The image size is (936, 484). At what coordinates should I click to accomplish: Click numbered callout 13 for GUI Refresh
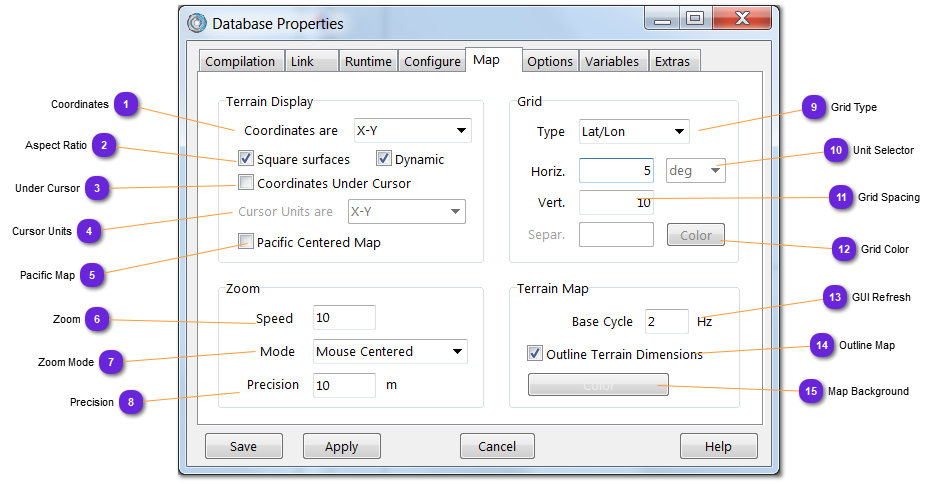click(x=834, y=297)
